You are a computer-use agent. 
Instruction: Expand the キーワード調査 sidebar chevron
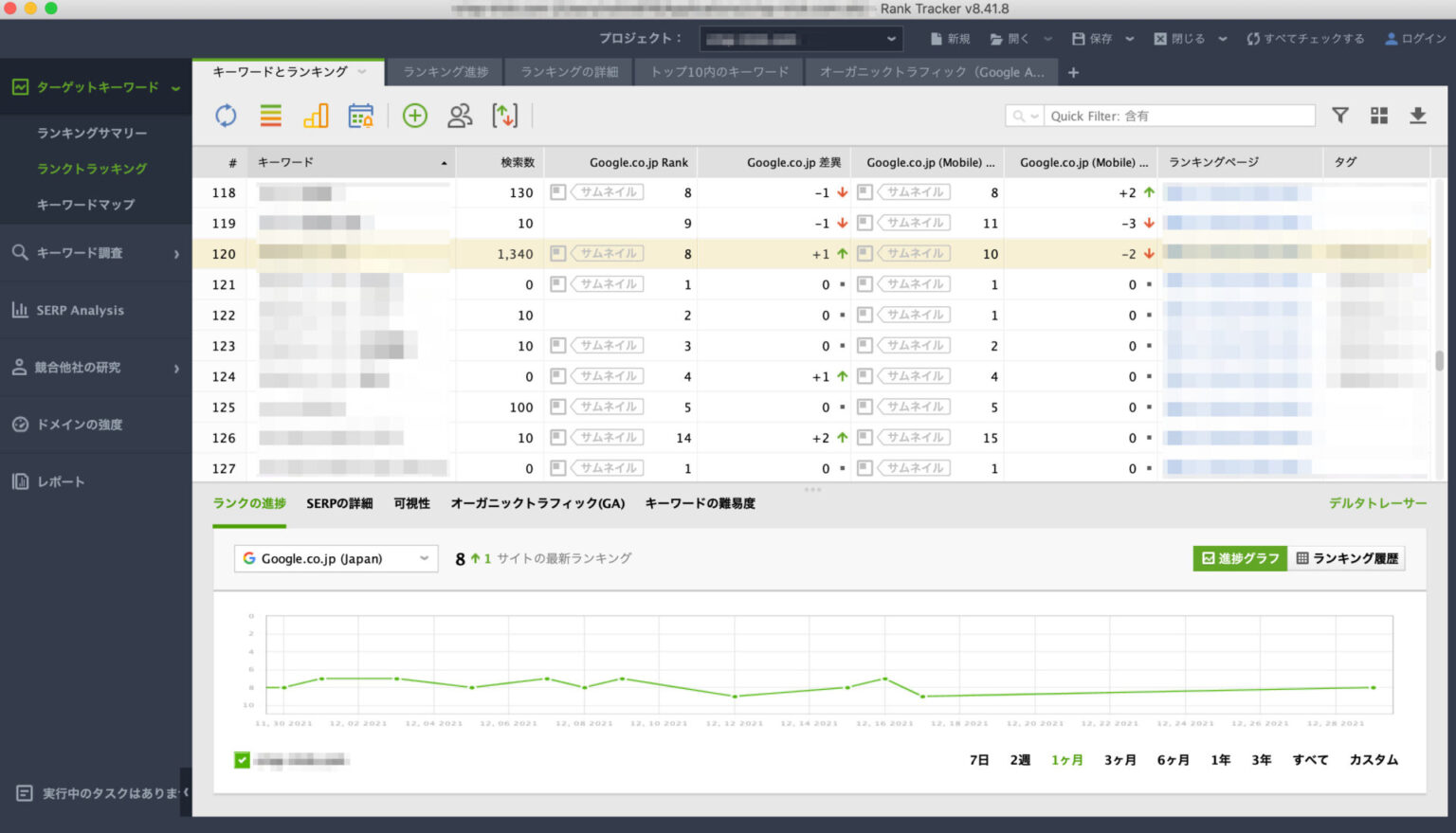click(x=176, y=254)
